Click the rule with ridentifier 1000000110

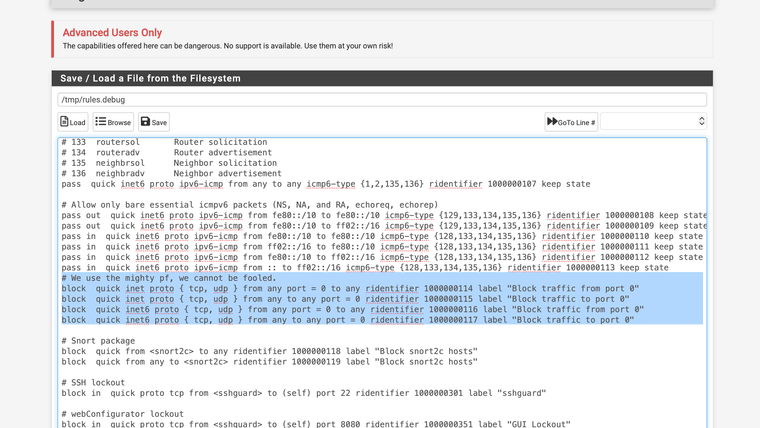[x=382, y=237]
